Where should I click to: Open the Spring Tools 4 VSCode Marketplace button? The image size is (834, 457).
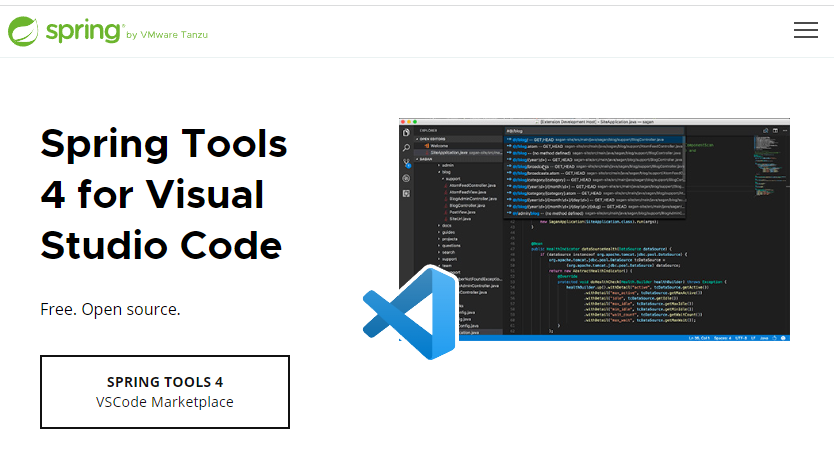[x=165, y=392]
